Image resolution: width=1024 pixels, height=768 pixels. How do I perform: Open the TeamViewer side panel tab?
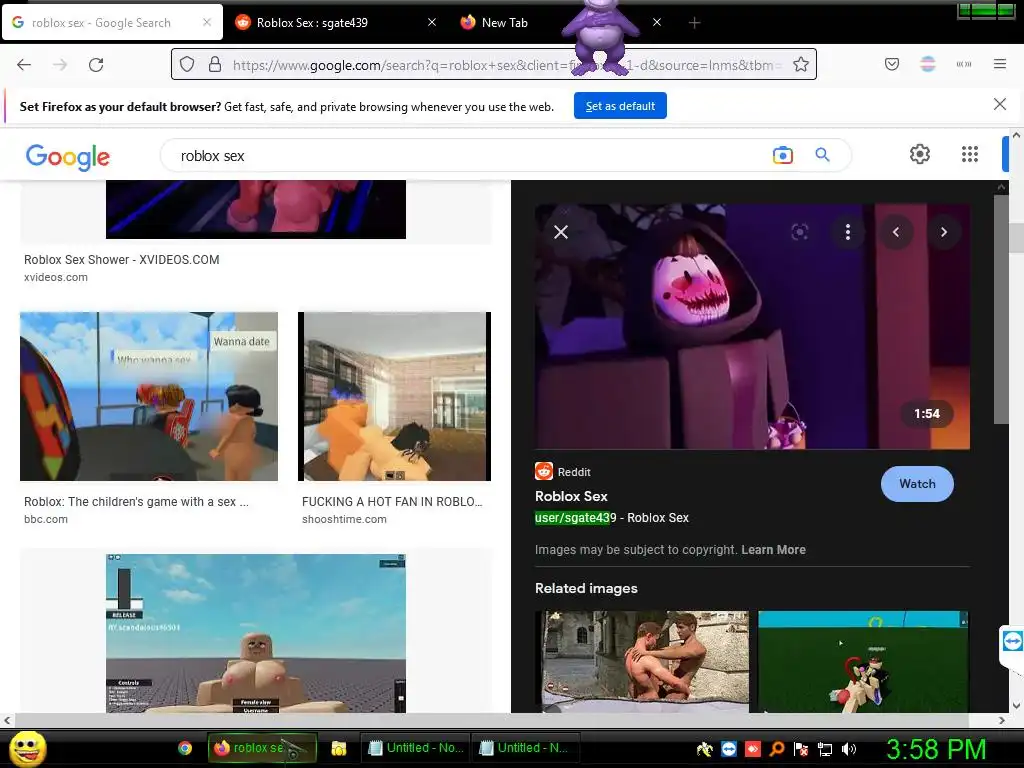pos(1012,642)
